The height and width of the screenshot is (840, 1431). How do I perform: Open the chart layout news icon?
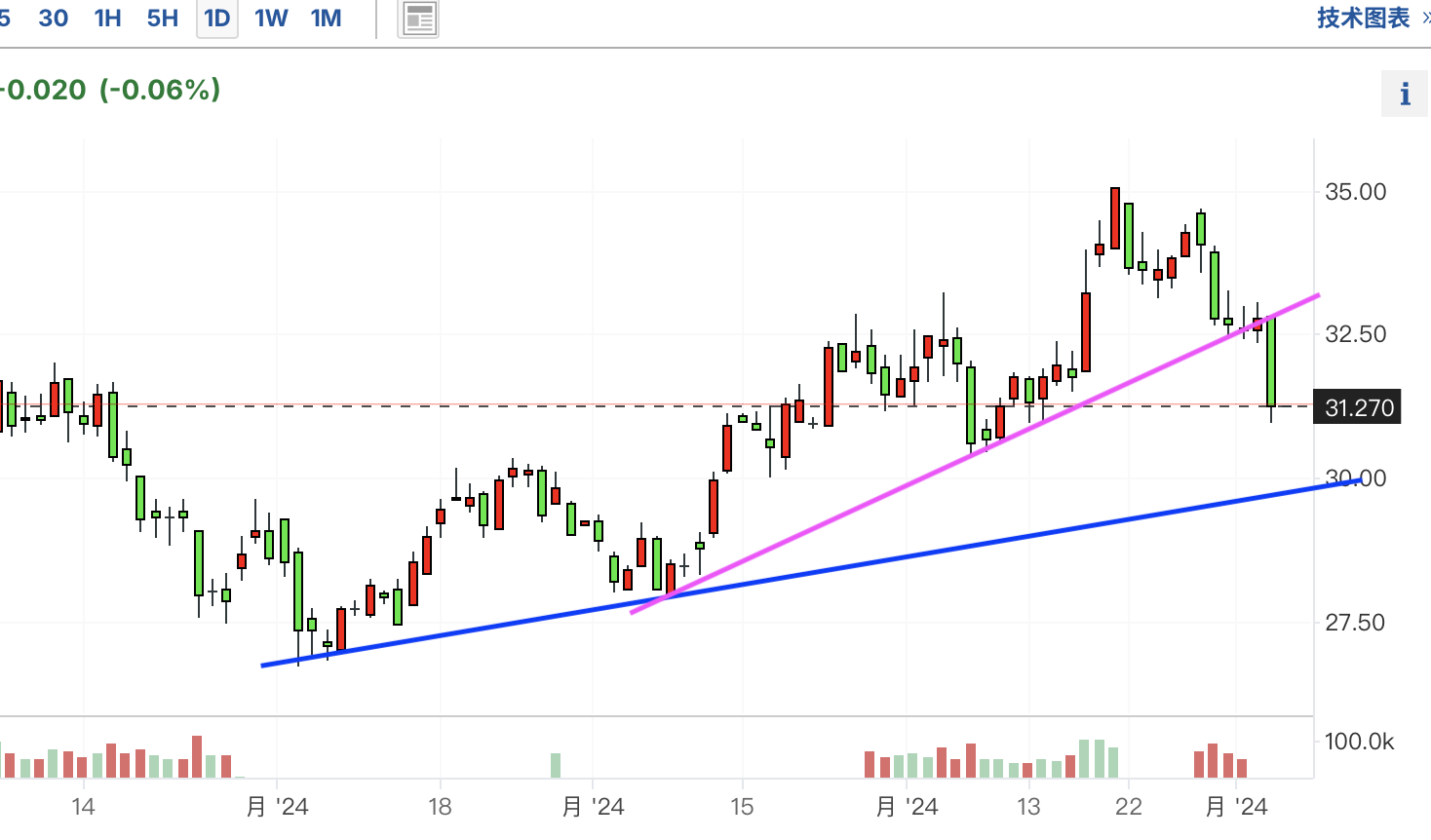click(x=419, y=19)
